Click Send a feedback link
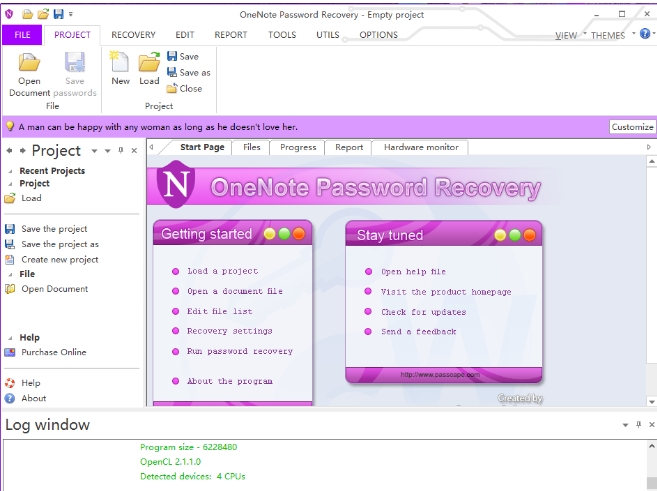 [x=418, y=331]
